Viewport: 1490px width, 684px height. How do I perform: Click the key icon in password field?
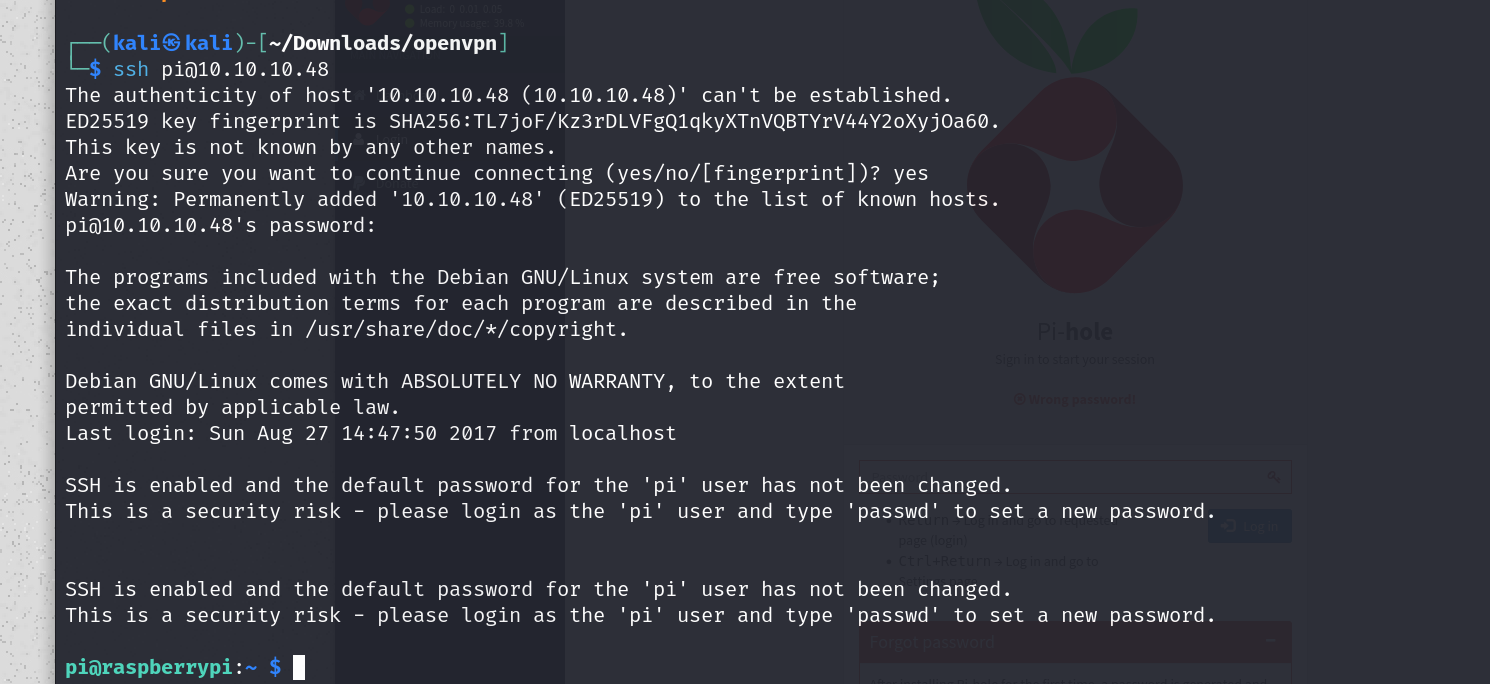pyautogui.click(x=1273, y=477)
